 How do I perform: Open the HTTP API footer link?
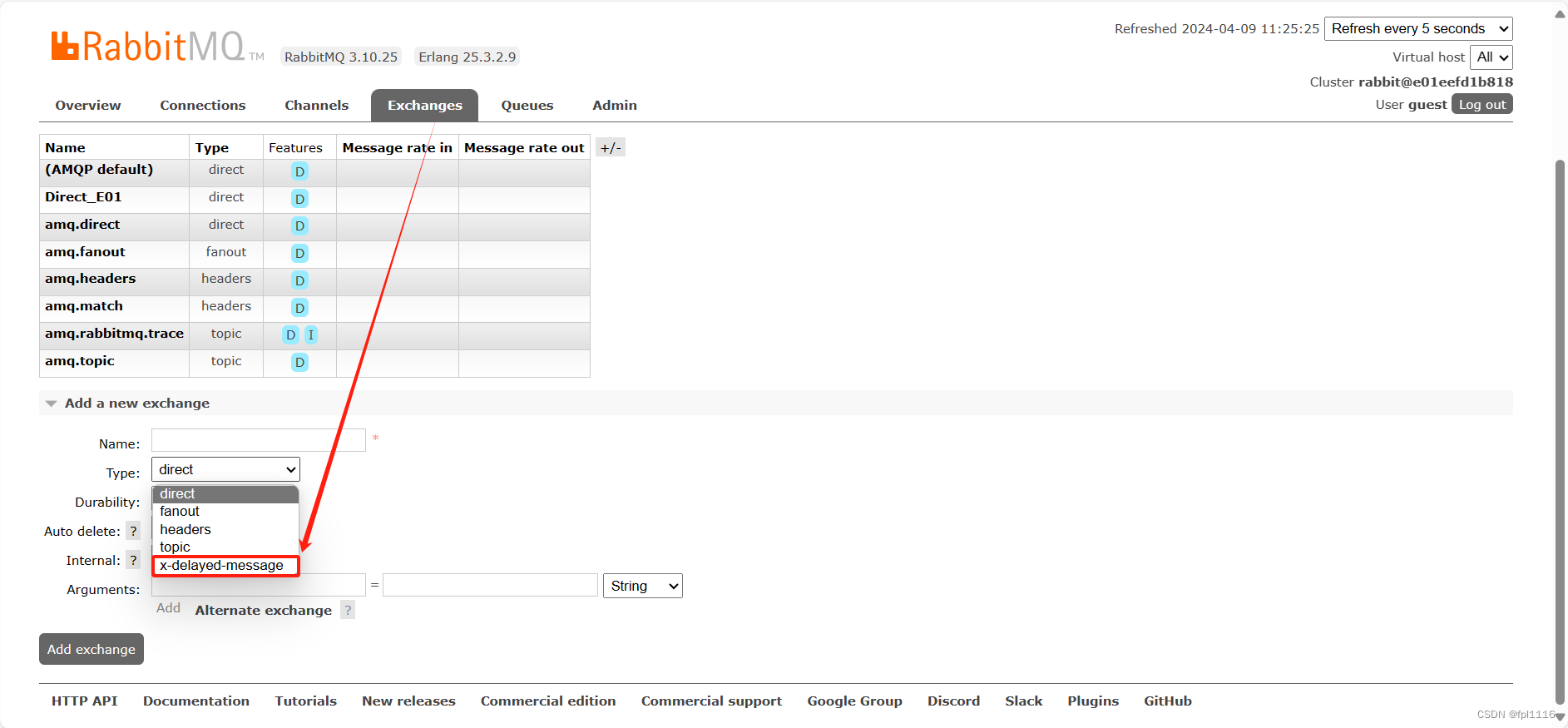click(x=85, y=701)
